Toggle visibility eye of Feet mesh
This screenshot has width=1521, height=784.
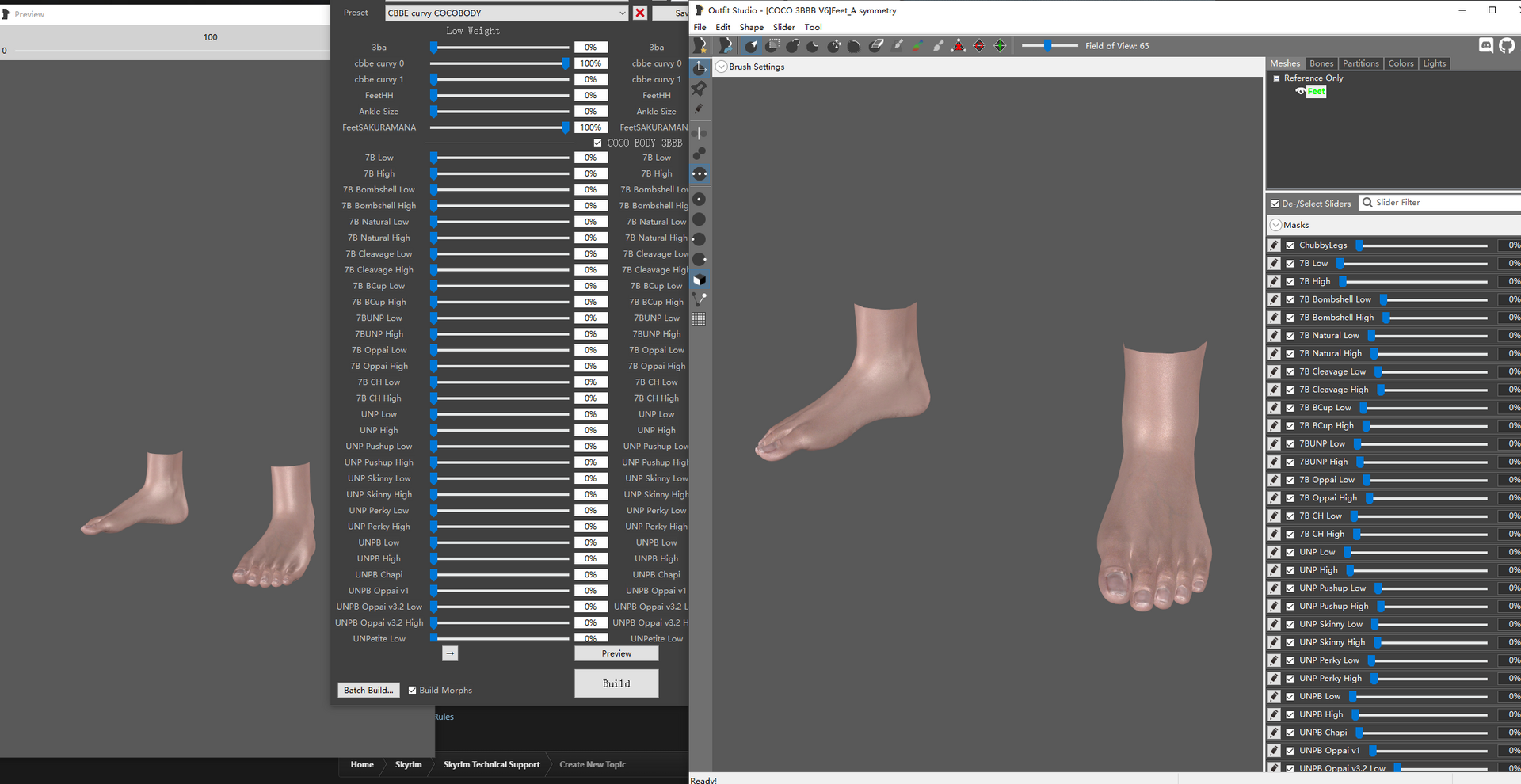coord(1300,92)
